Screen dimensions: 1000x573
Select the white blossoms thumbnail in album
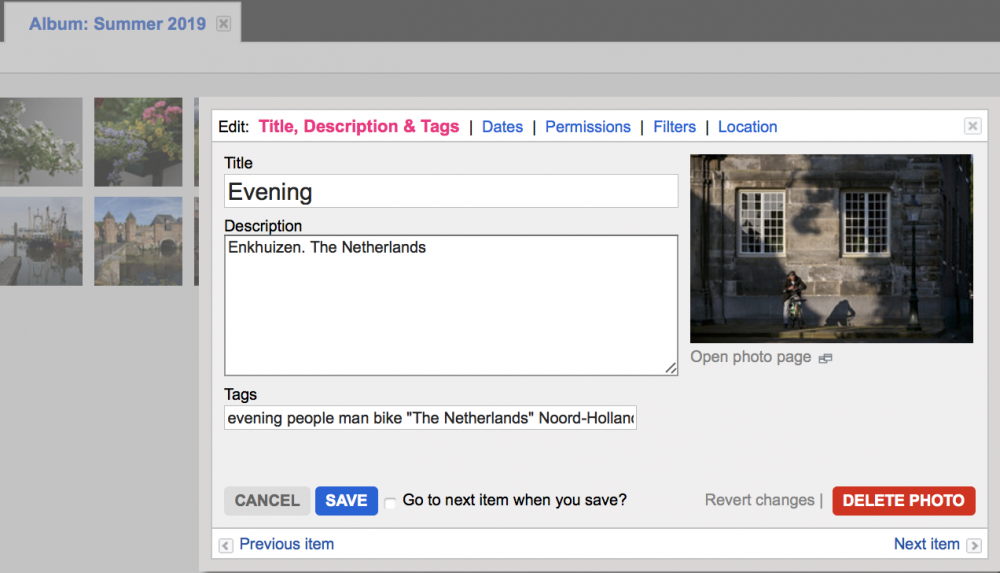point(41,142)
